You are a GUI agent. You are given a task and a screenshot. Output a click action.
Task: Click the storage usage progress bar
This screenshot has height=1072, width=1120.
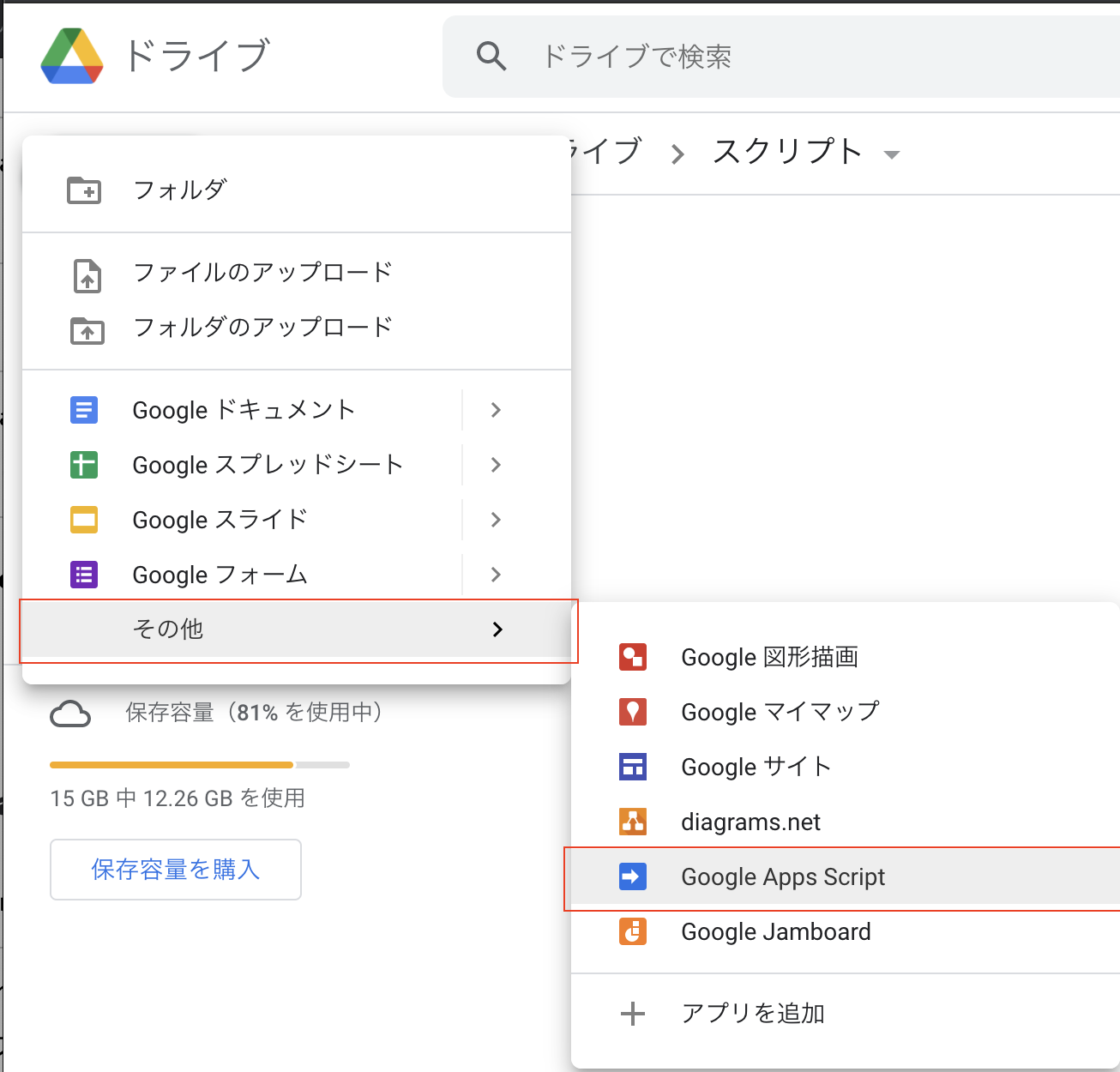200,764
